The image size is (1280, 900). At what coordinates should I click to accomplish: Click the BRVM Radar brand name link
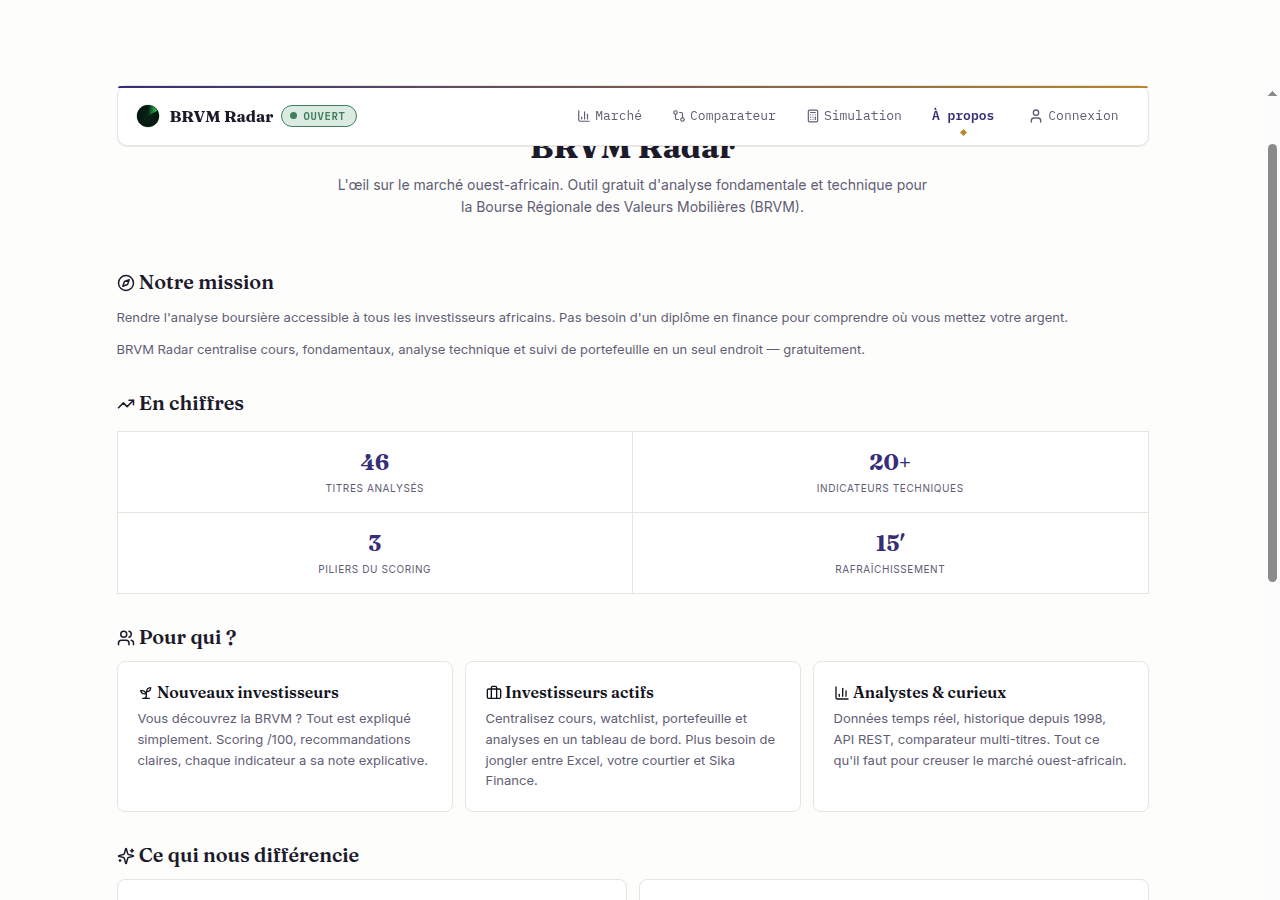point(221,117)
